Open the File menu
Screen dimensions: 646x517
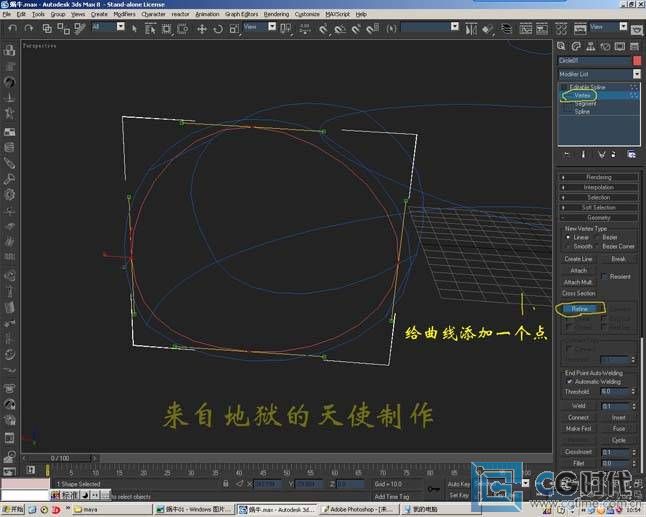[7, 14]
